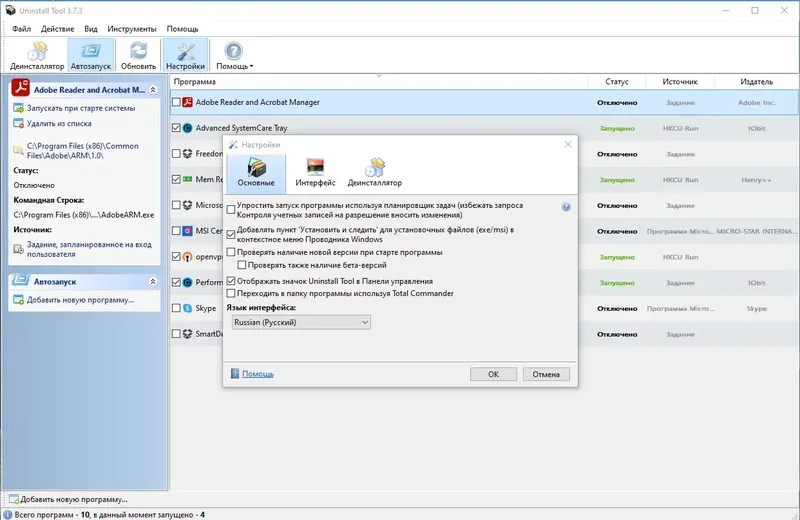The image size is (800, 520).
Task: Open the Файл menu
Action: 21,29
